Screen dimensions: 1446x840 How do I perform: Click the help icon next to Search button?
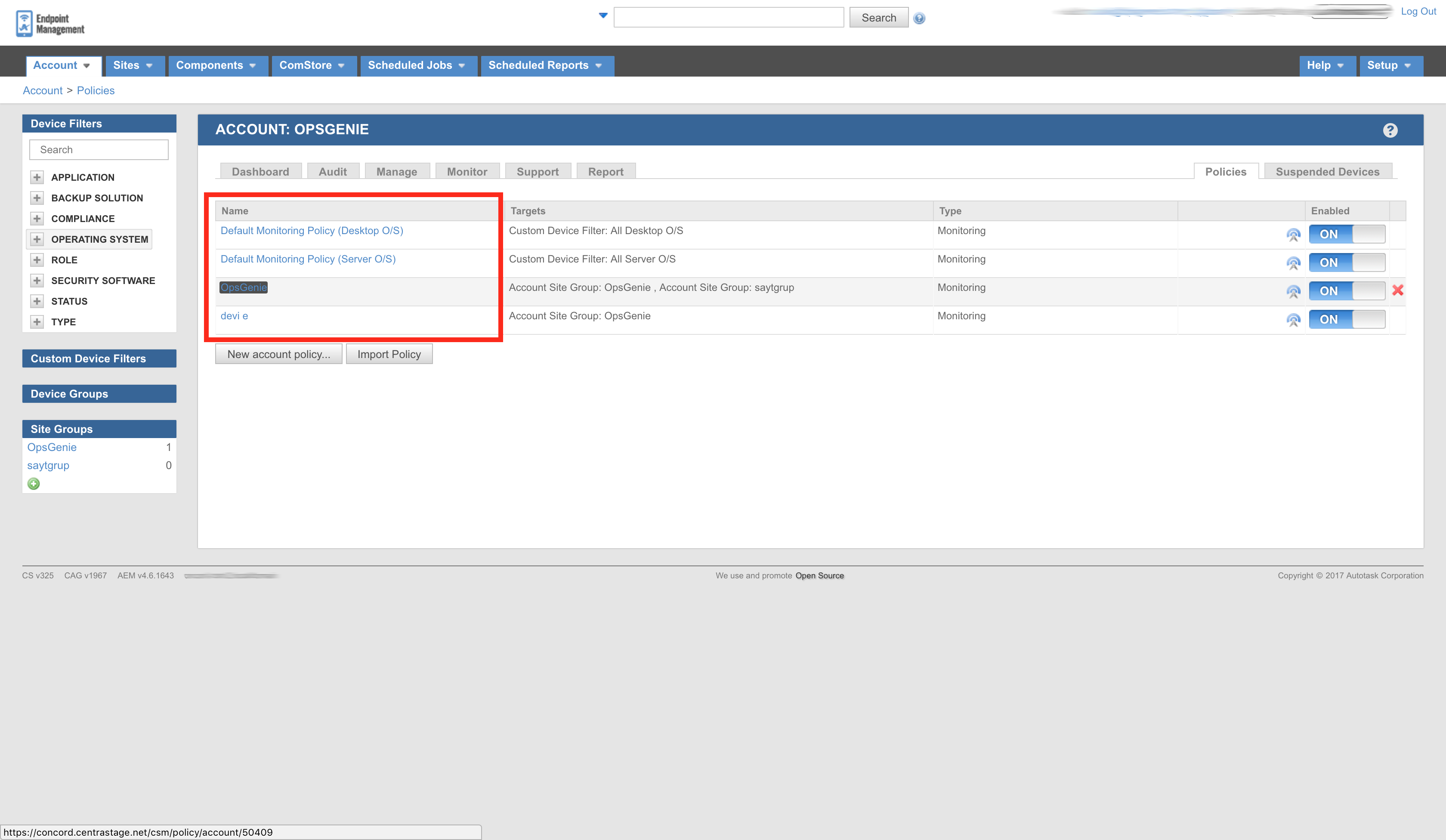pyautogui.click(x=919, y=19)
